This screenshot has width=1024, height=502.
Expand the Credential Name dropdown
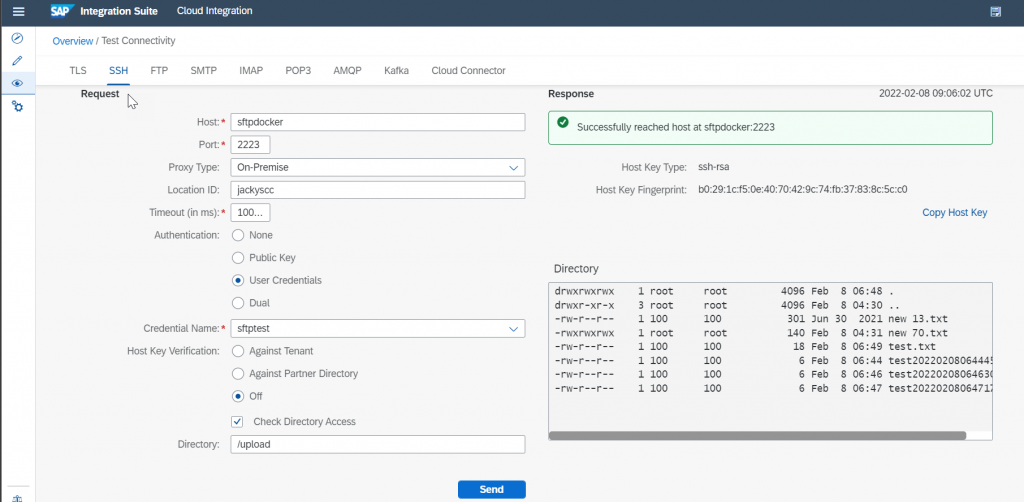pyautogui.click(x=513, y=328)
